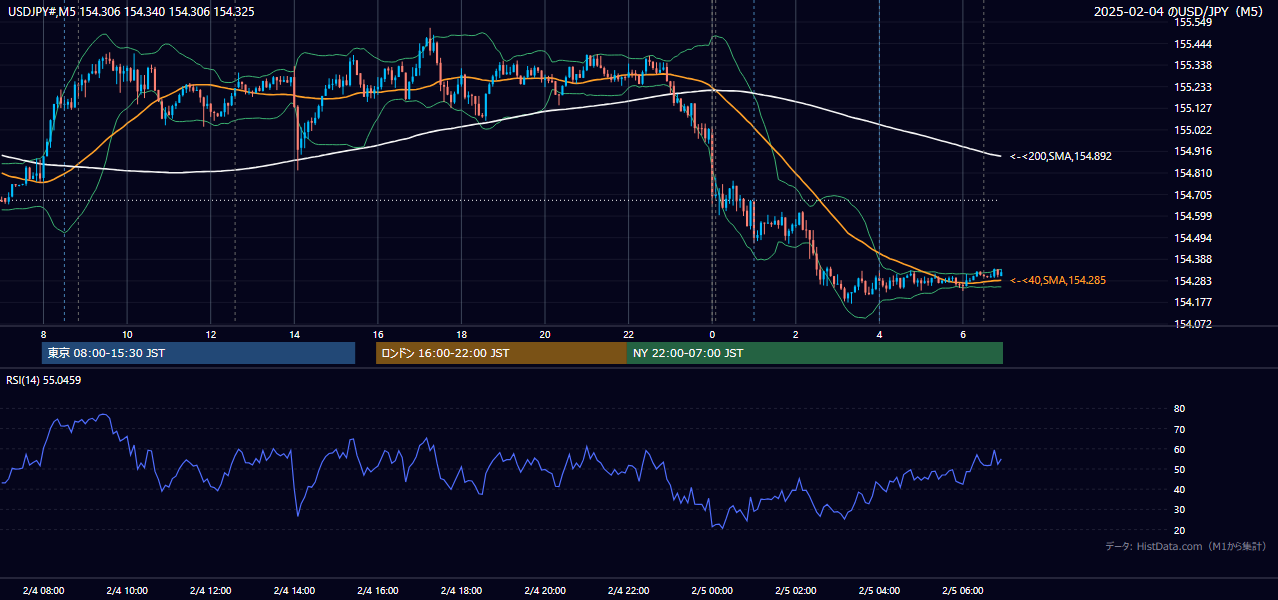This screenshot has height=600, width=1278.
Task: Click RSI scale value 70
Action: click(x=1180, y=429)
